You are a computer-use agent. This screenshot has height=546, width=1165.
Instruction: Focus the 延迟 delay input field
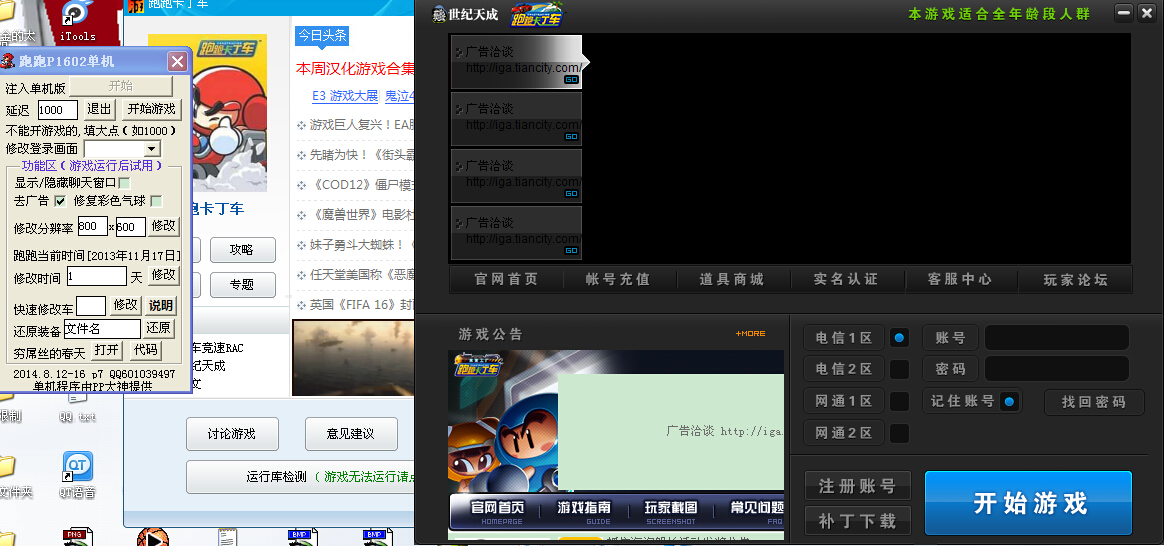[x=58, y=110]
